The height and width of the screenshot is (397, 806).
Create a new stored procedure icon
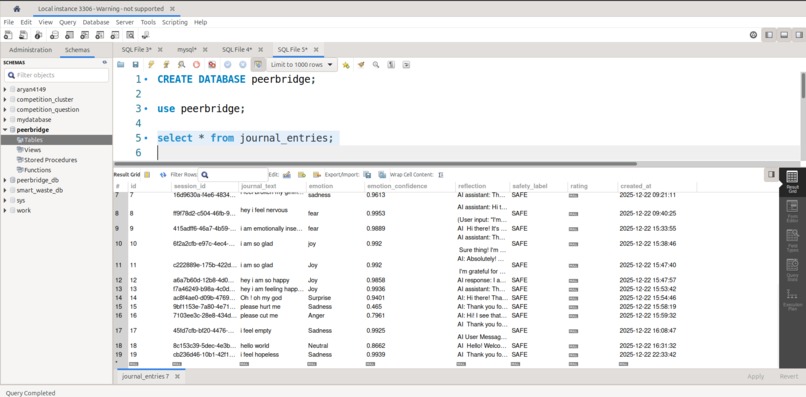(x=100, y=35)
